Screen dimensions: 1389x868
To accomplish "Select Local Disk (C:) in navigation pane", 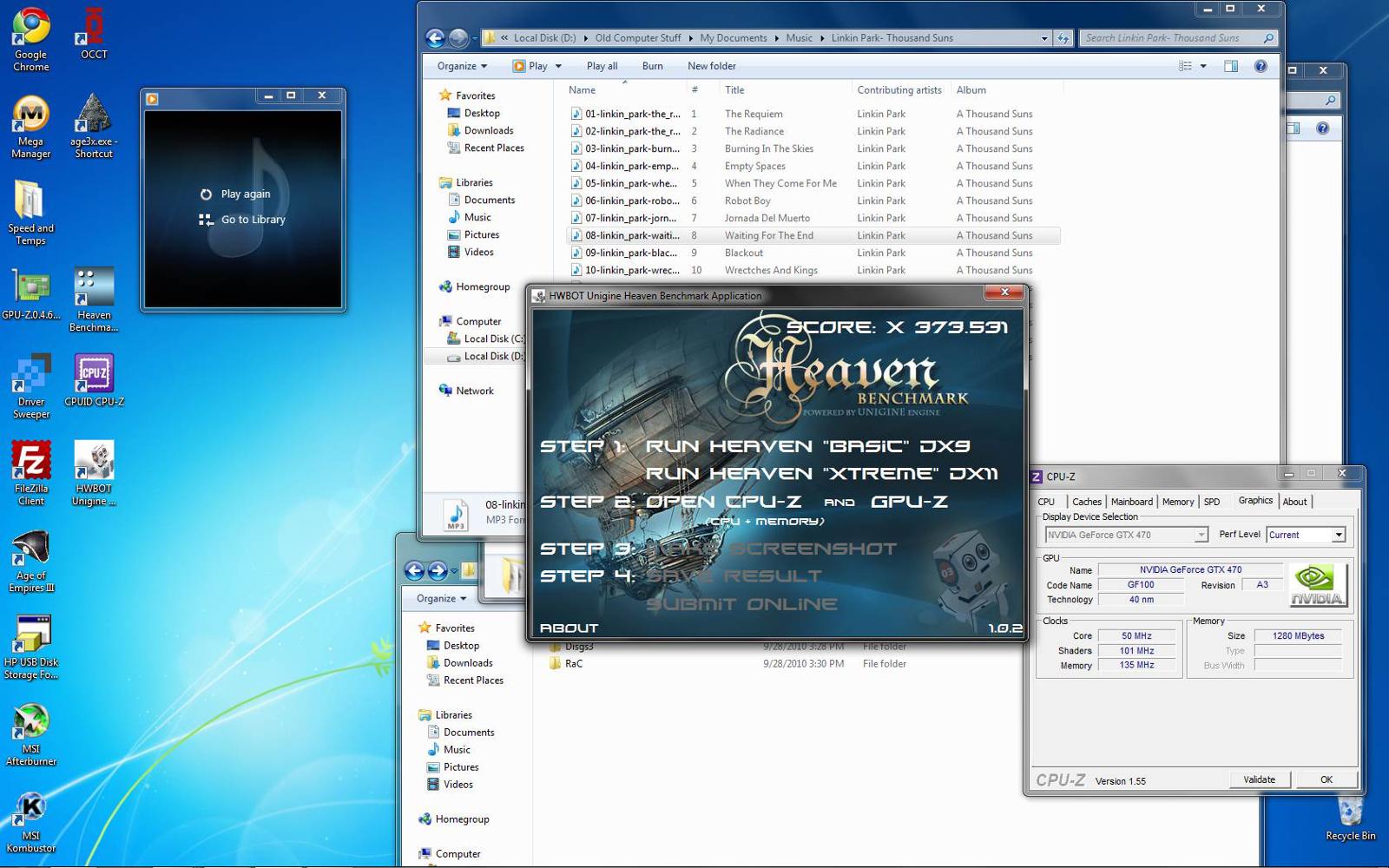I will [x=486, y=339].
